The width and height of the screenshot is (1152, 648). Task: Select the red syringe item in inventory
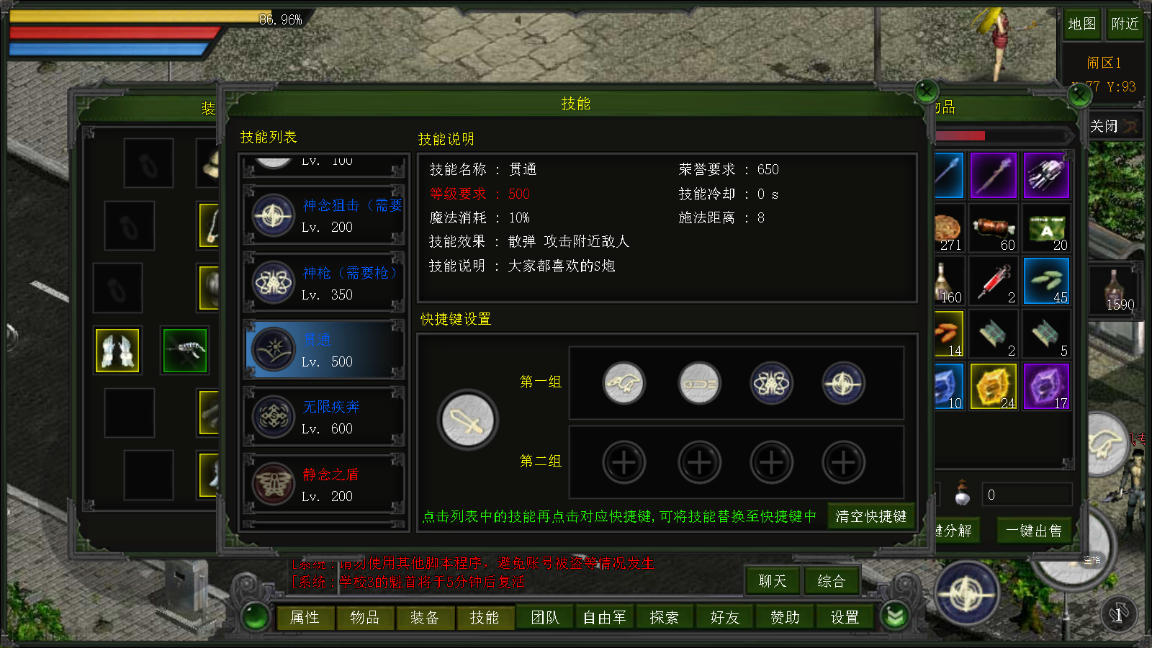click(993, 281)
